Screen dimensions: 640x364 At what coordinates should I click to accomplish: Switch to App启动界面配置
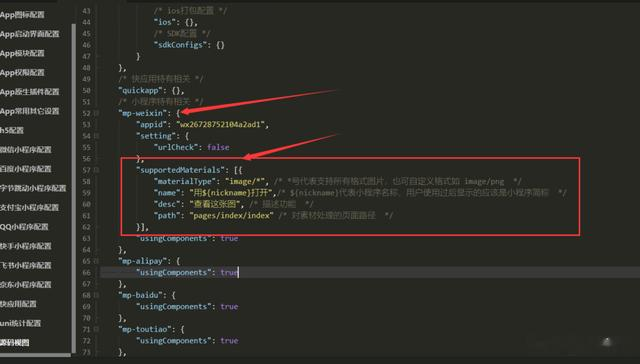(x=29, y=34)
